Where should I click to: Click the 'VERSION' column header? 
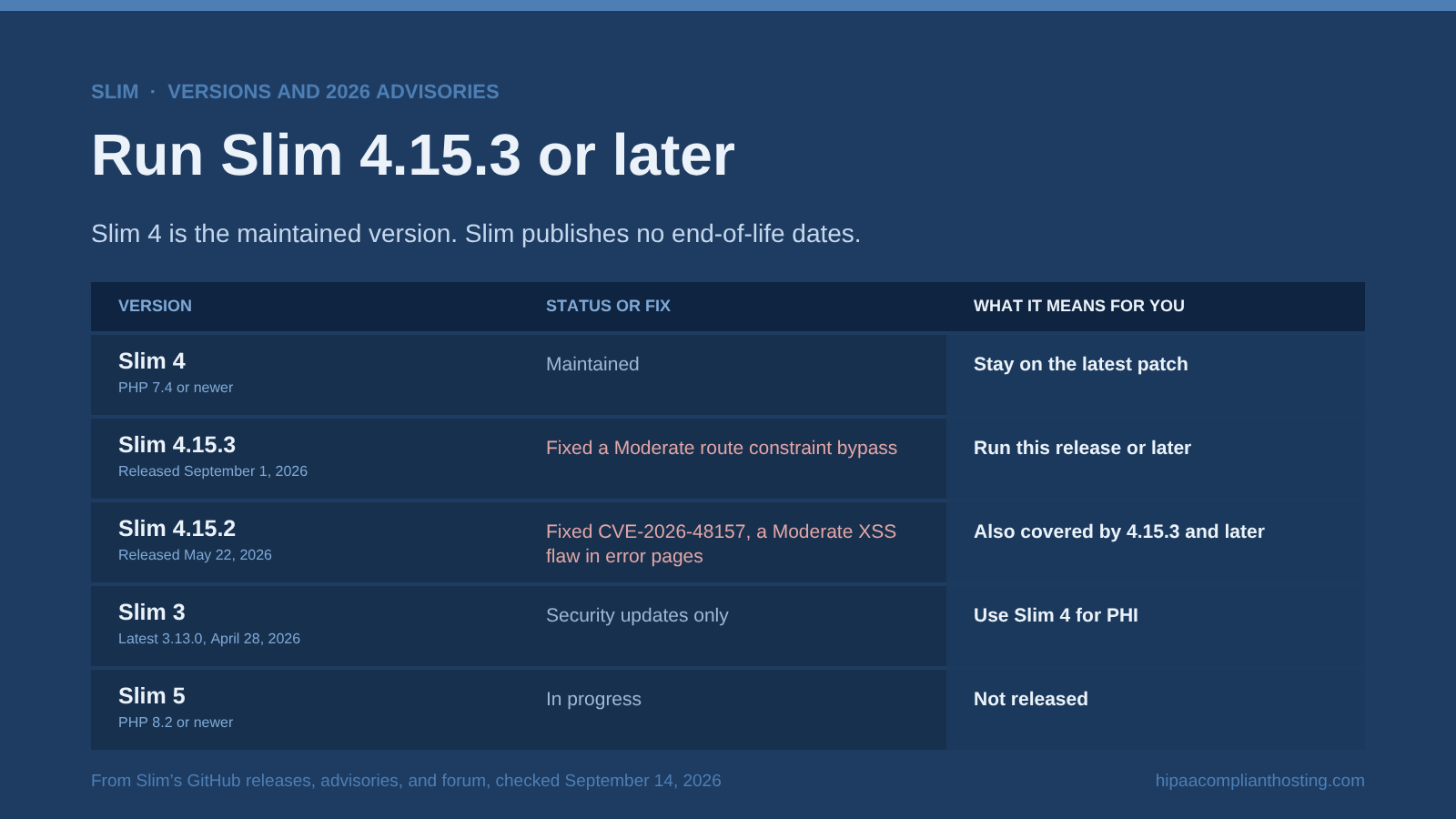click(x=155, y=306)
